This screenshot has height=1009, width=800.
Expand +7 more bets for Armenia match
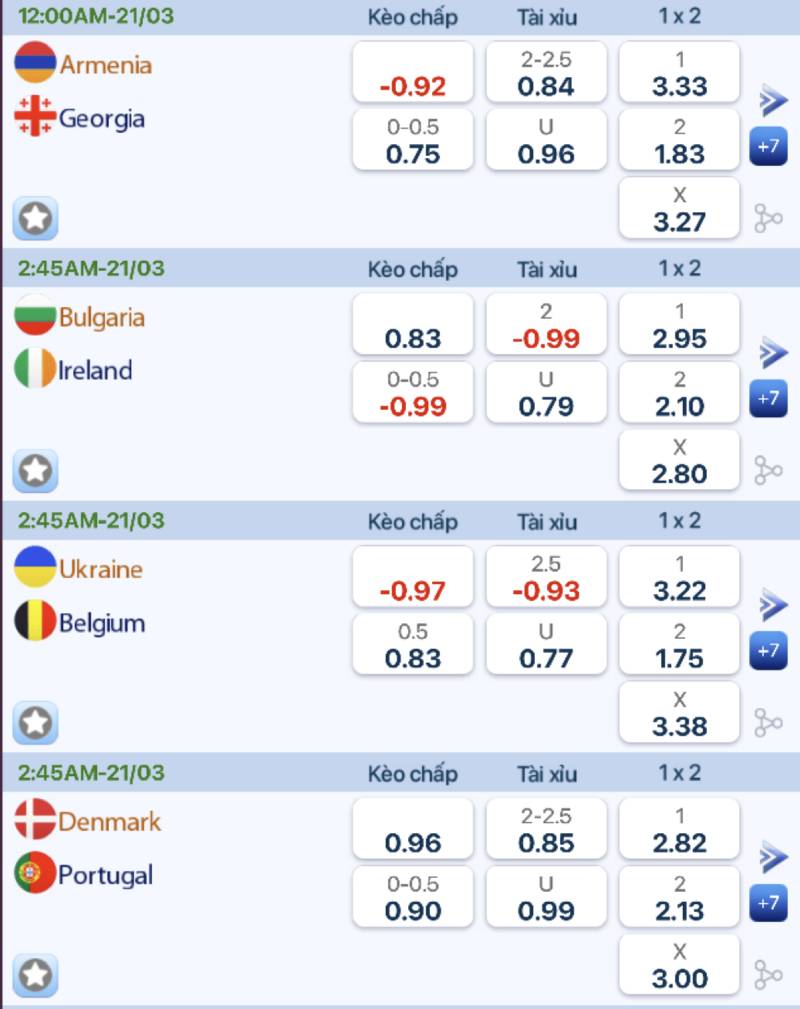tap(768, 146)
